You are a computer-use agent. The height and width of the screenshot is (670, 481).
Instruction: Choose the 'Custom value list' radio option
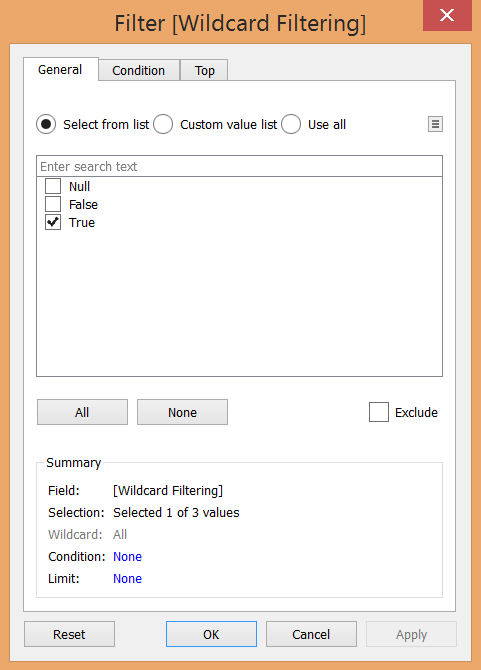tap(163, 124)
